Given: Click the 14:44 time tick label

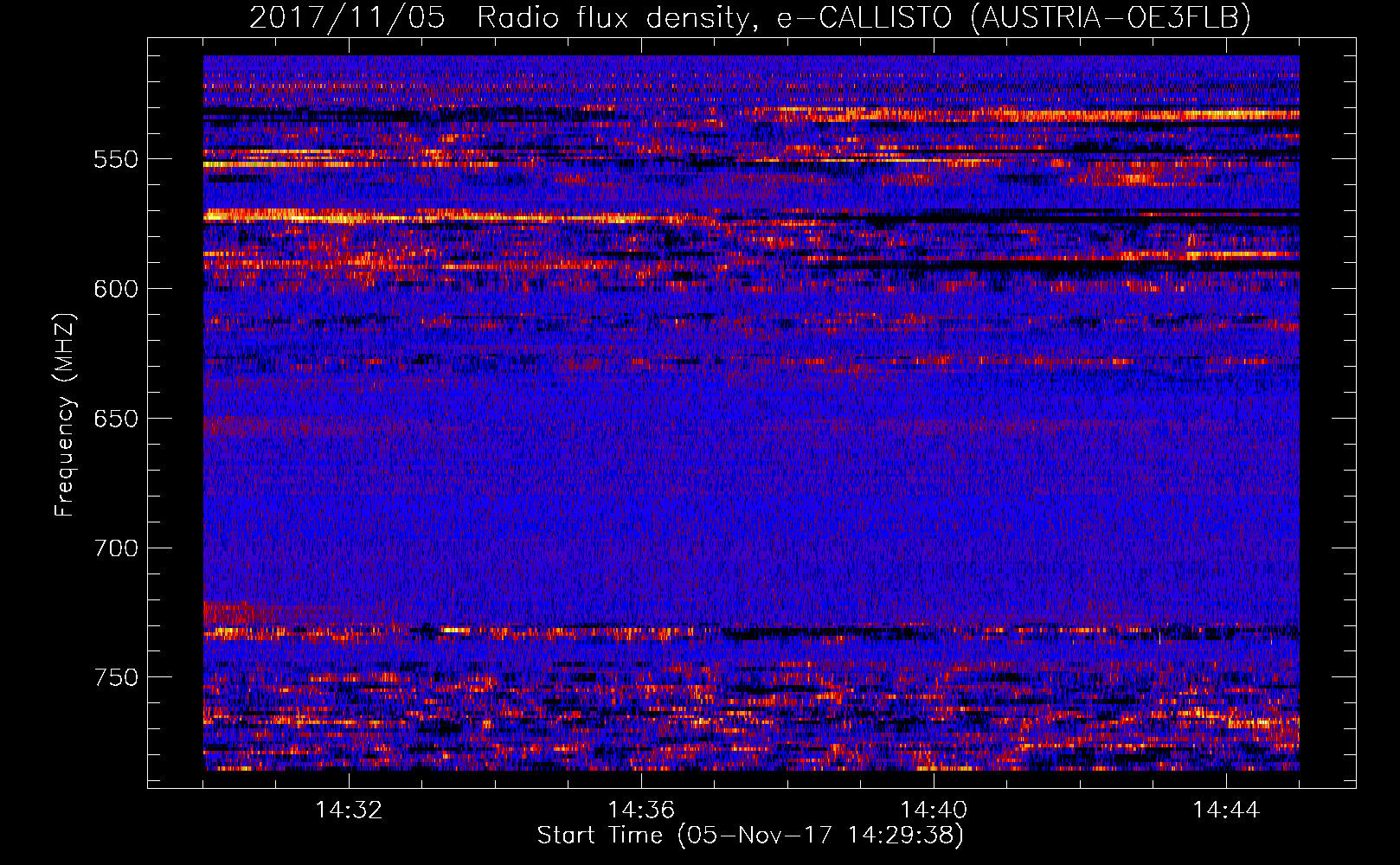Looking at the screenshot, I should pos(1226,811).
